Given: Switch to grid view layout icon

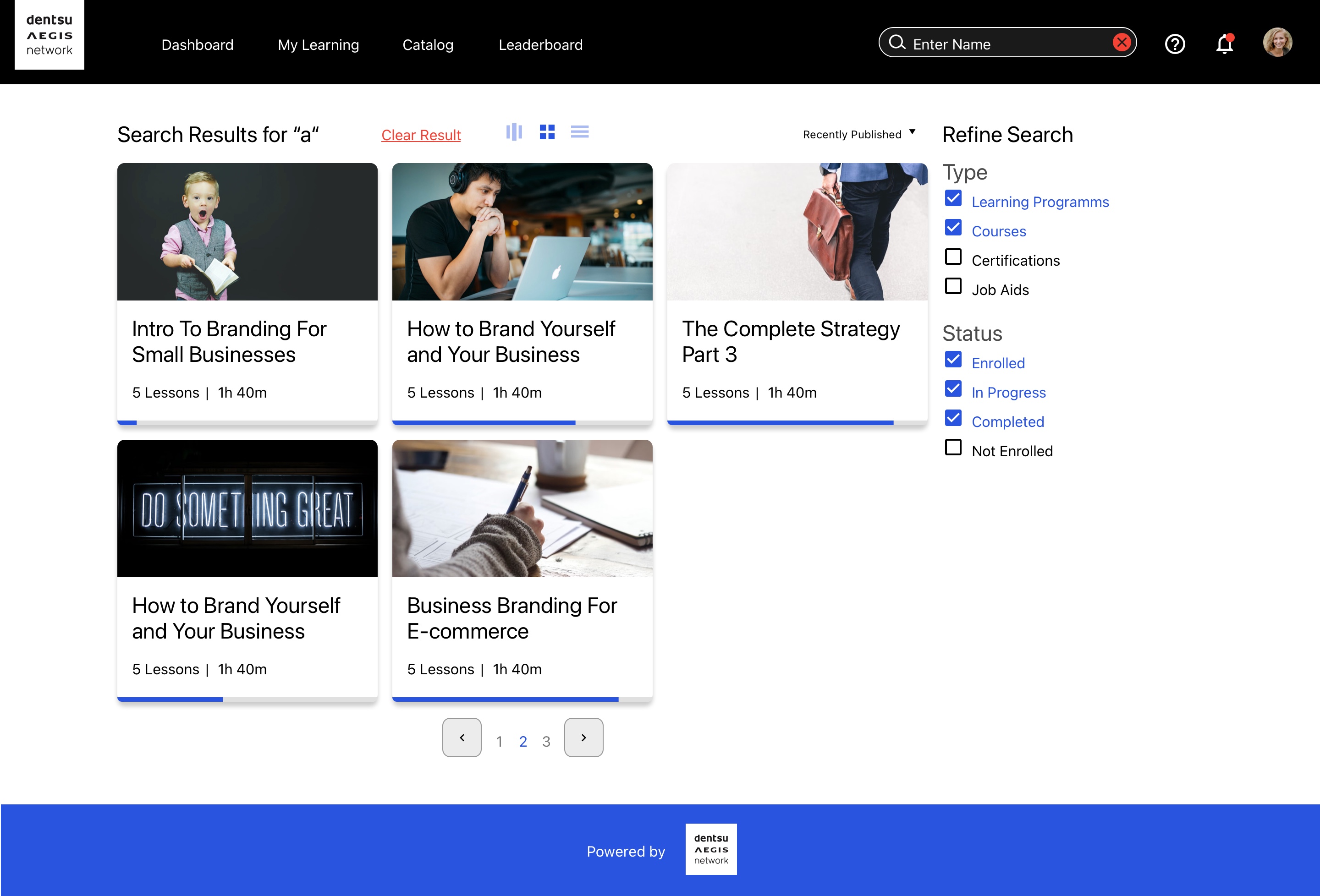Looking at the screenshot, I should [x=547, y=132].
